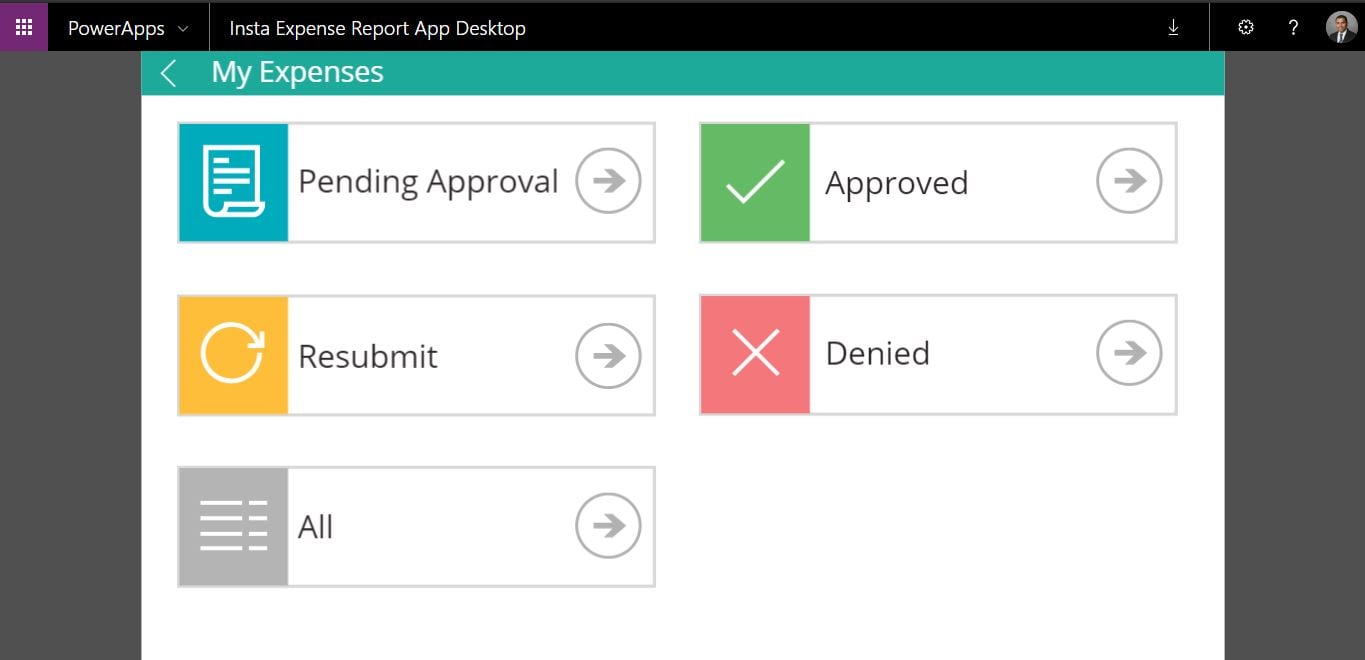This screenshot has height=660, width=1365.
Task: Click the help question mark icon
Action: coord(1294,28)
